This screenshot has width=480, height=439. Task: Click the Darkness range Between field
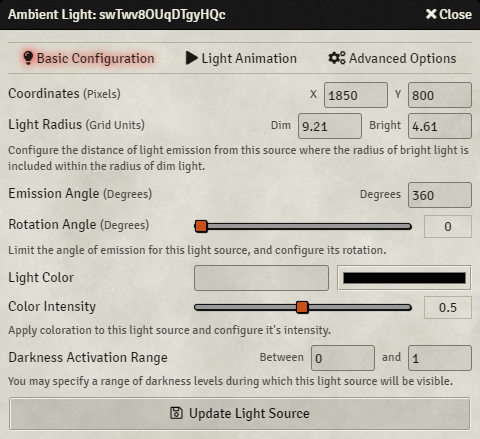click(343, 358)
